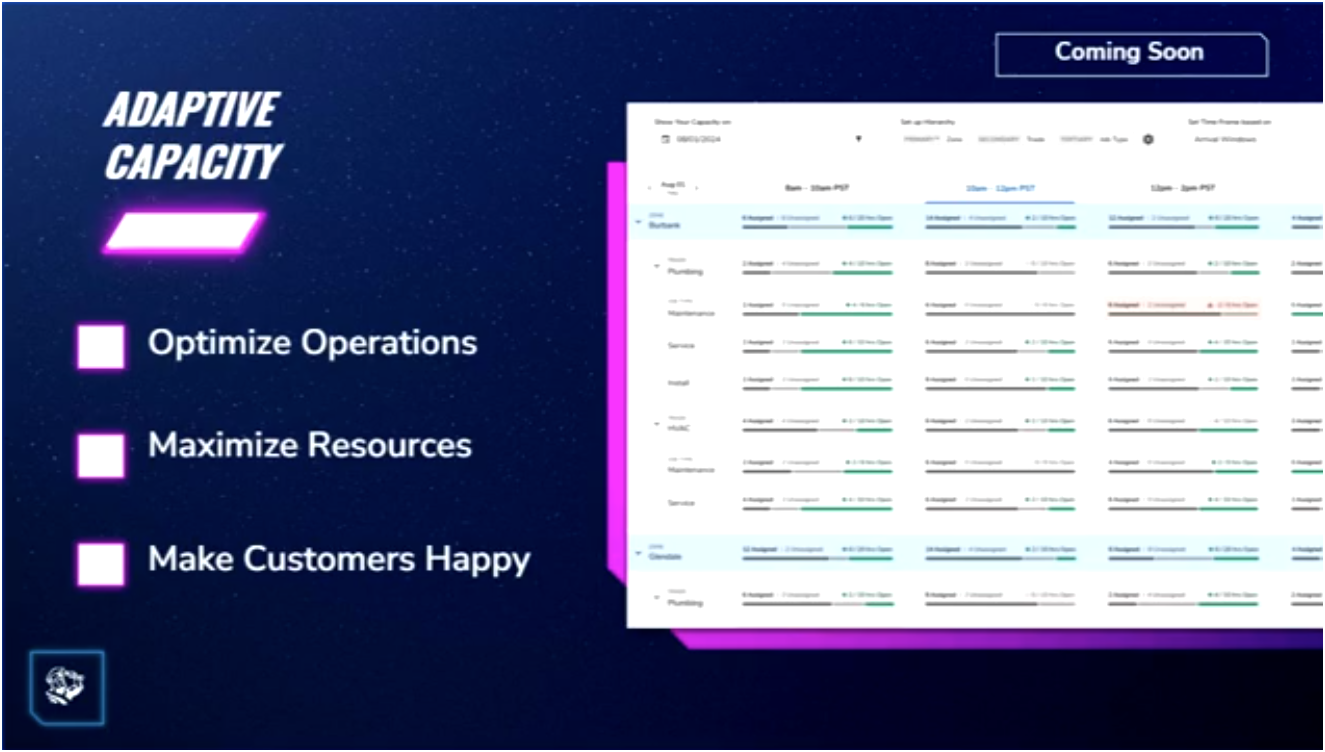Click the Install 10am-12pm capacity cell
Screen dimensions: 1325x752
tap(1000, 383)
